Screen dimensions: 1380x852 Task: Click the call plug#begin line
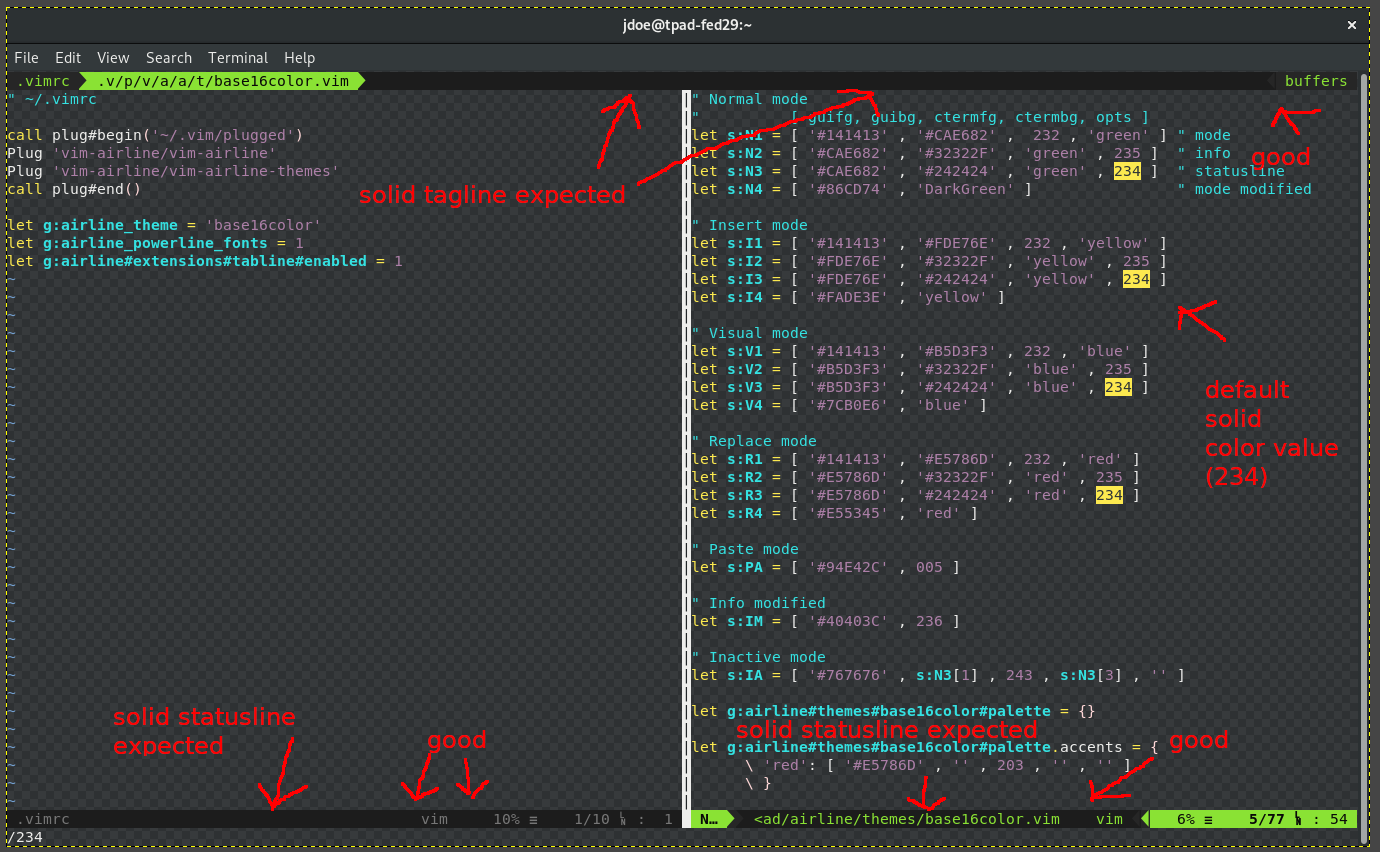(x=154, y=135)
